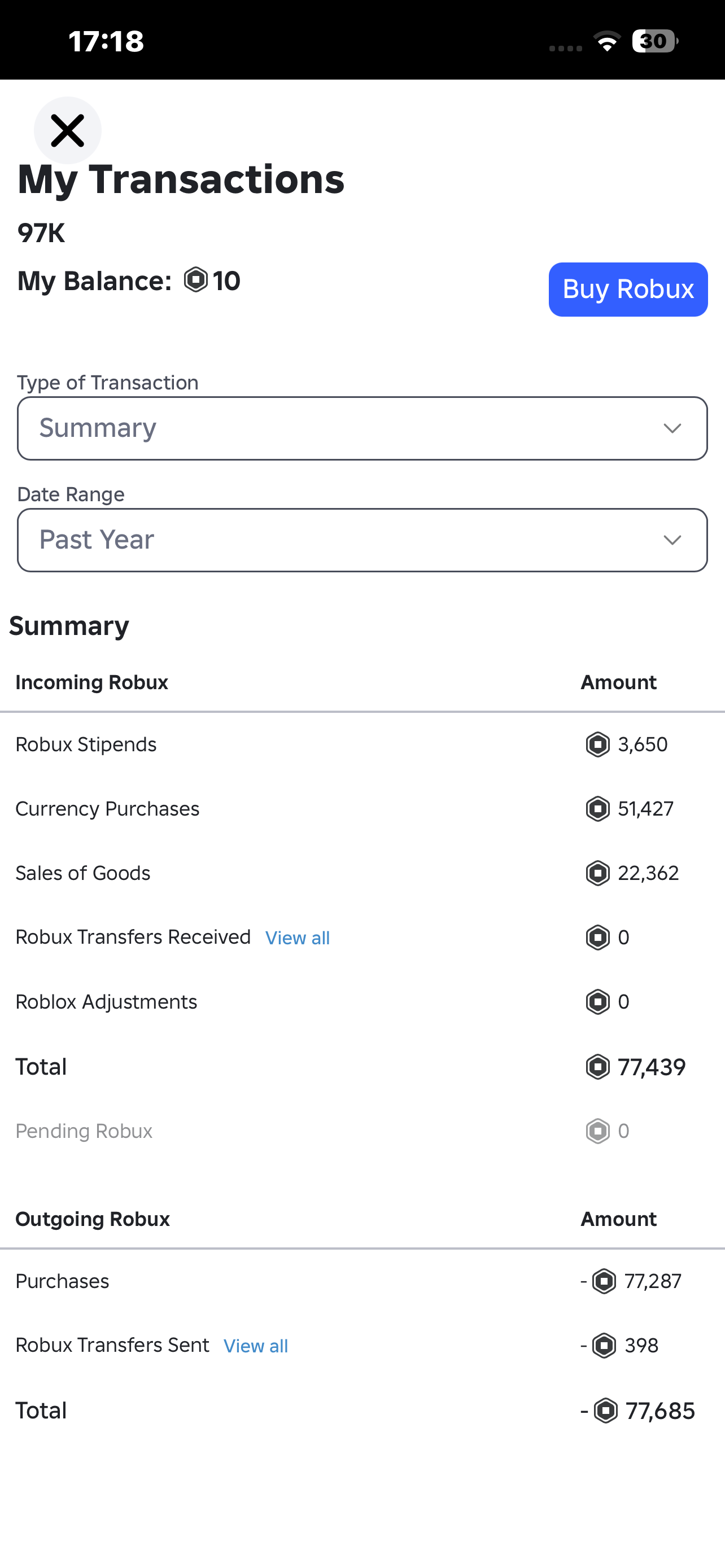Click Robux icon in Robux Transfers Received row
This screenshot has width=725, height=1568.
pos(598,938)
